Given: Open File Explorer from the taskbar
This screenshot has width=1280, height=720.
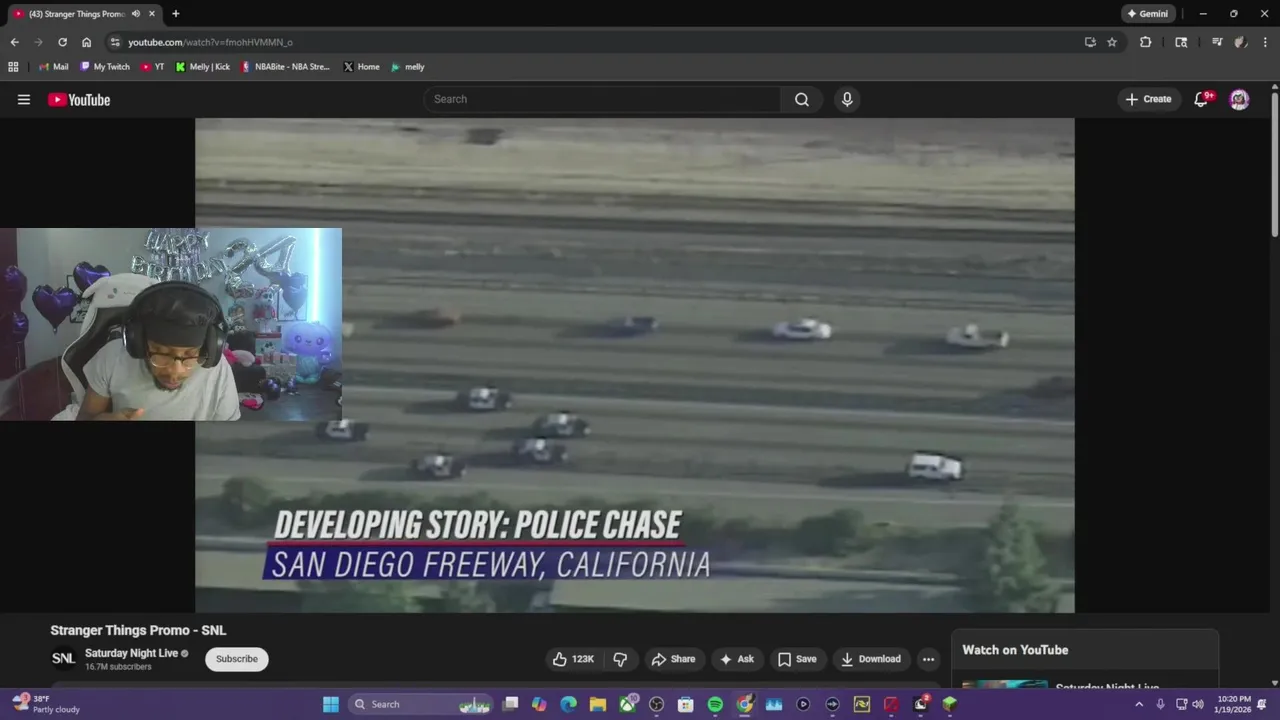Looking at the screenshot, I should pos(598,704).
